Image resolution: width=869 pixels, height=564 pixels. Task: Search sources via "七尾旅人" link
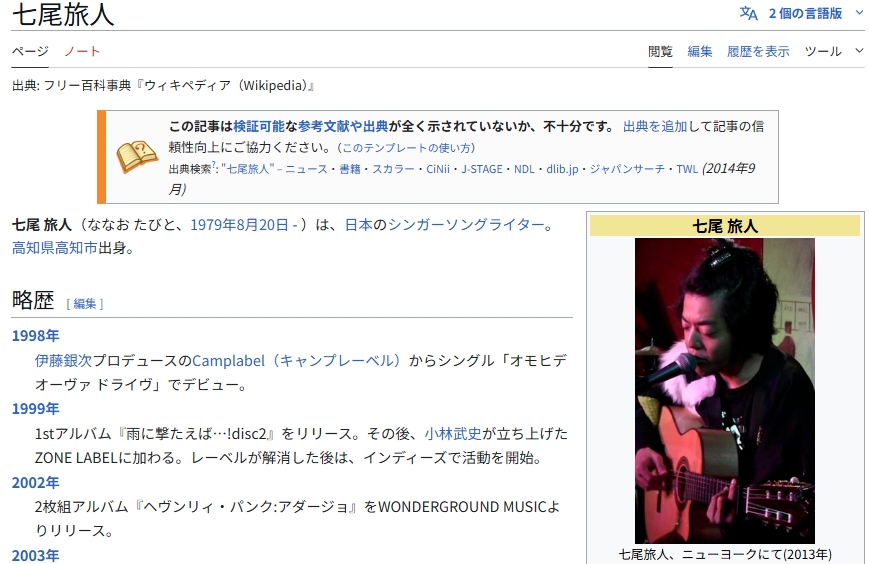click(248, 169)
